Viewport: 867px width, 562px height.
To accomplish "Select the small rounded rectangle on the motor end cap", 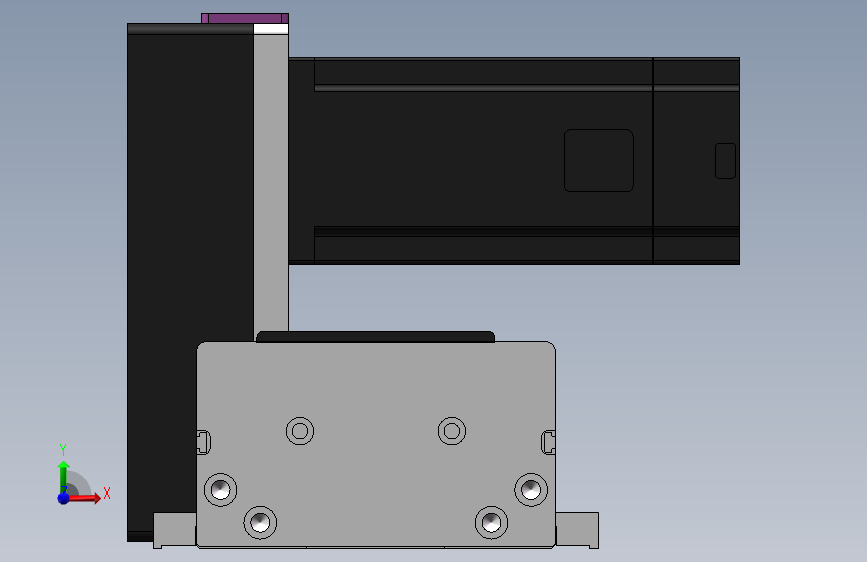I will tap(725, 161).
